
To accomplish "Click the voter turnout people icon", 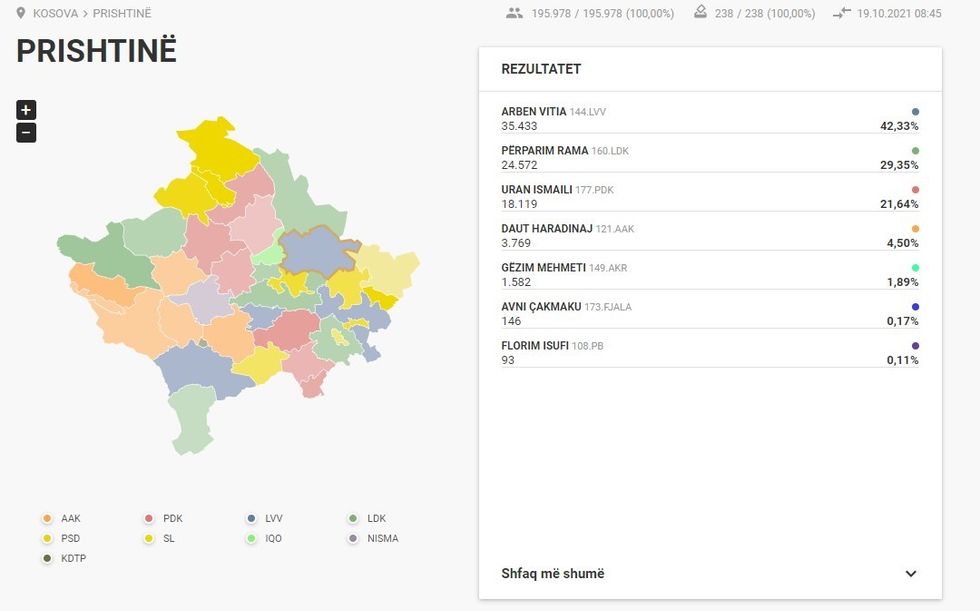I will (x=513, y=13).
